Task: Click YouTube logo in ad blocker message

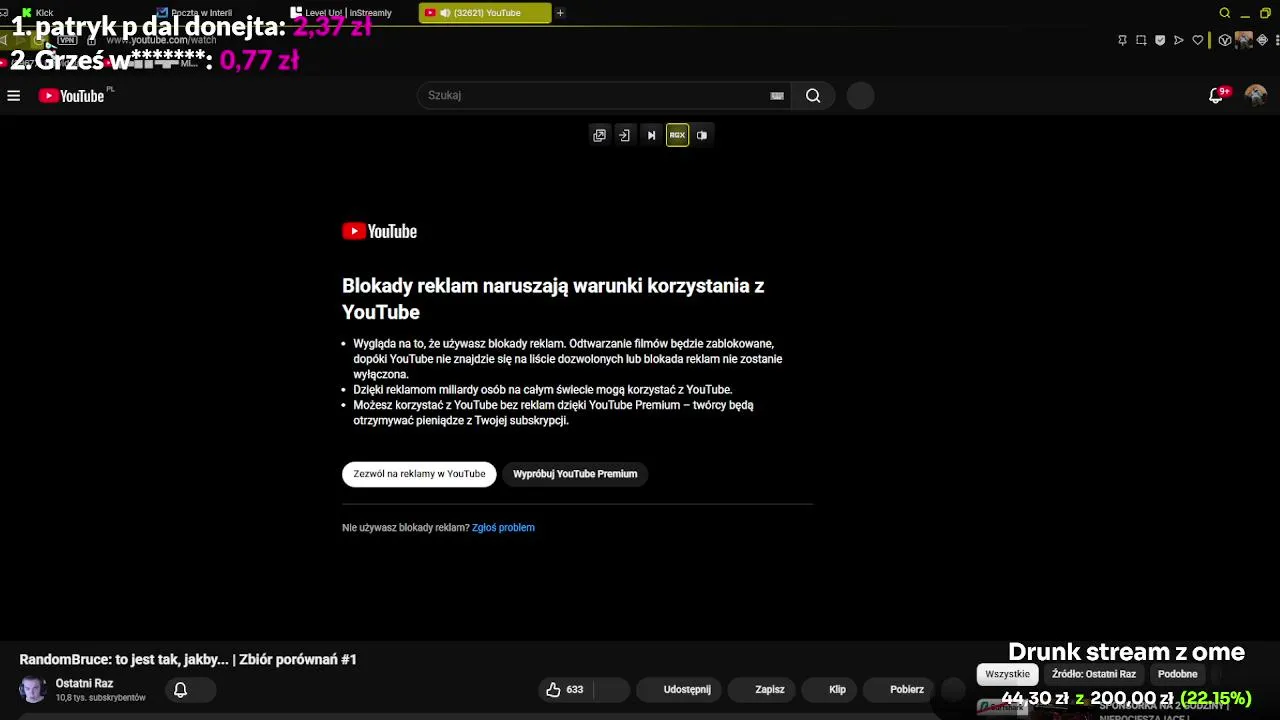Action: [x=379, y=231]
